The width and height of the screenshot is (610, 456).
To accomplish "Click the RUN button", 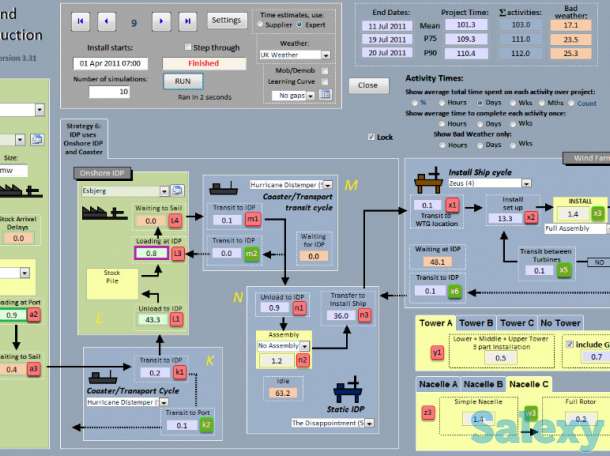I will [x=183, y=81].
